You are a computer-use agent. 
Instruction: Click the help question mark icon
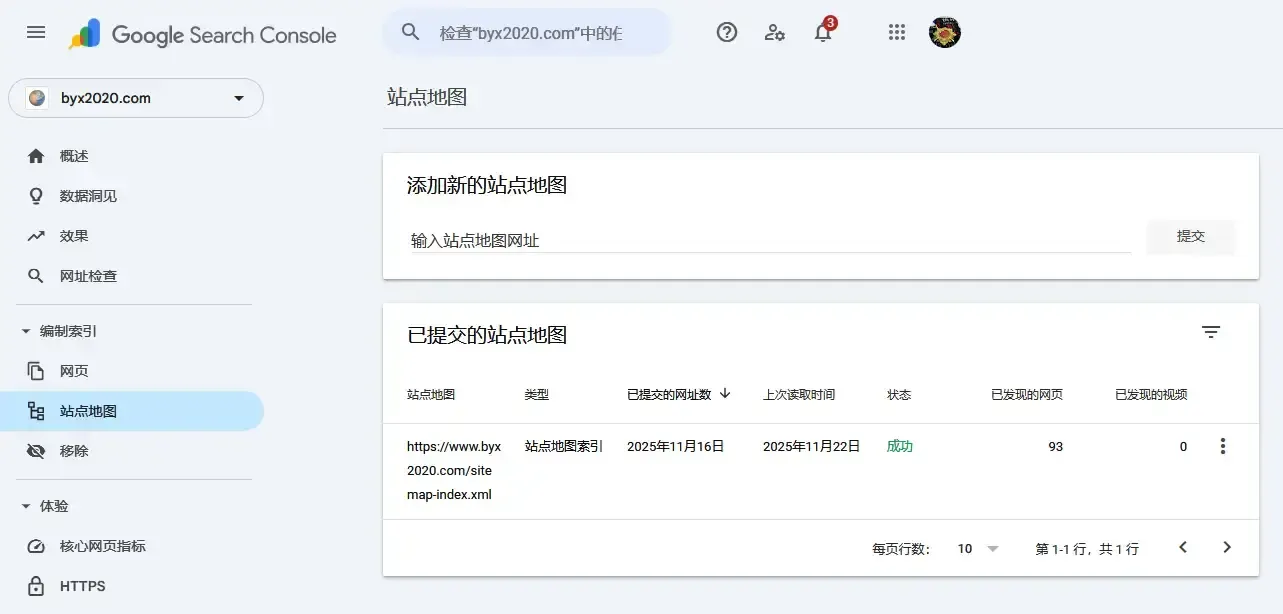click(727, 32)
